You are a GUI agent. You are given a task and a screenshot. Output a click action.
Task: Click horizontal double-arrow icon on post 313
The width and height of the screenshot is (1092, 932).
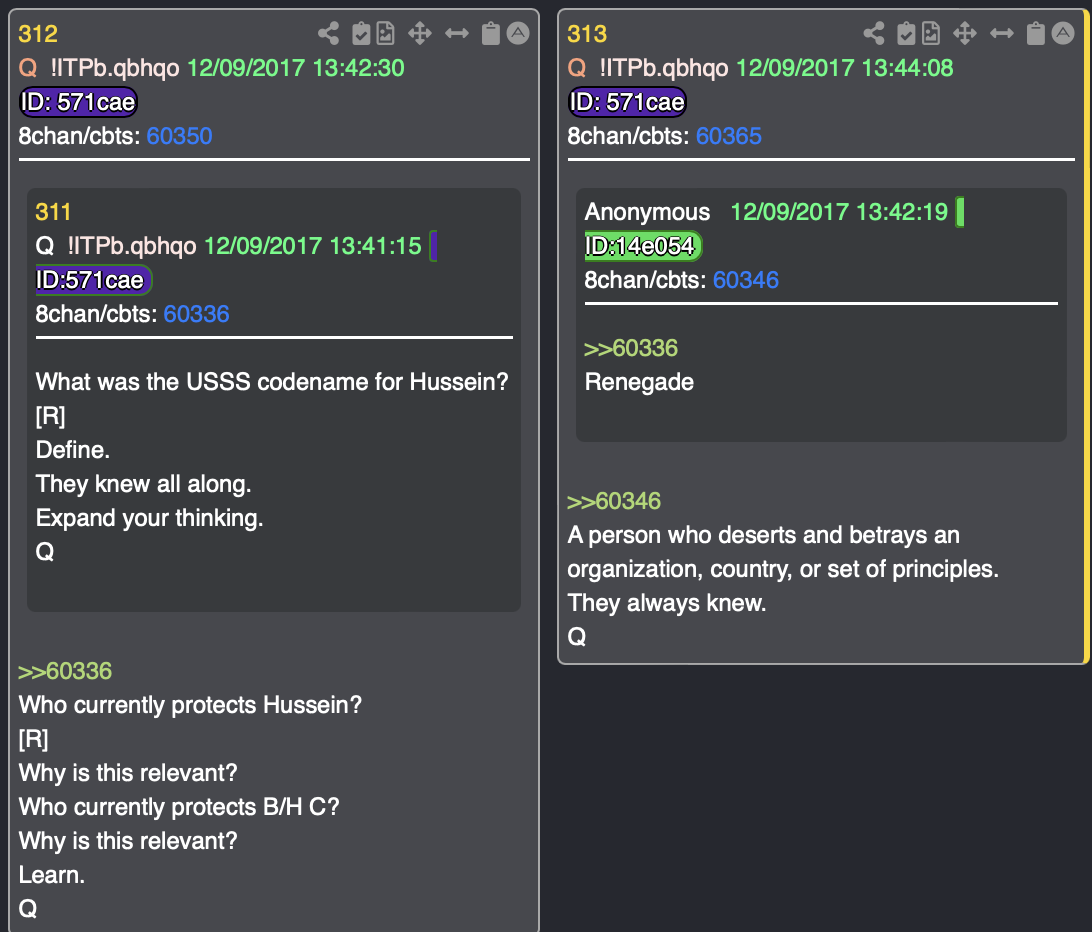(1002, 34)
